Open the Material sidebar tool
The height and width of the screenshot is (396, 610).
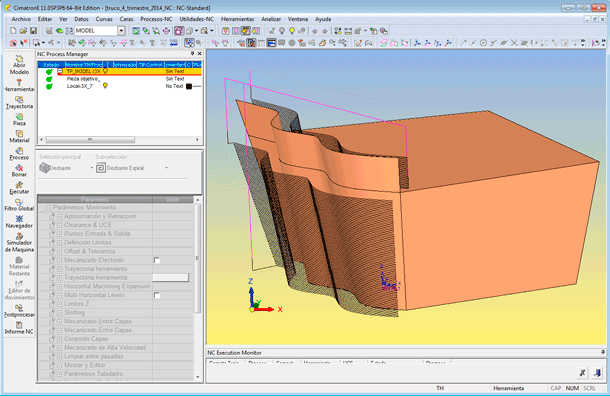[x=19, y=137]
